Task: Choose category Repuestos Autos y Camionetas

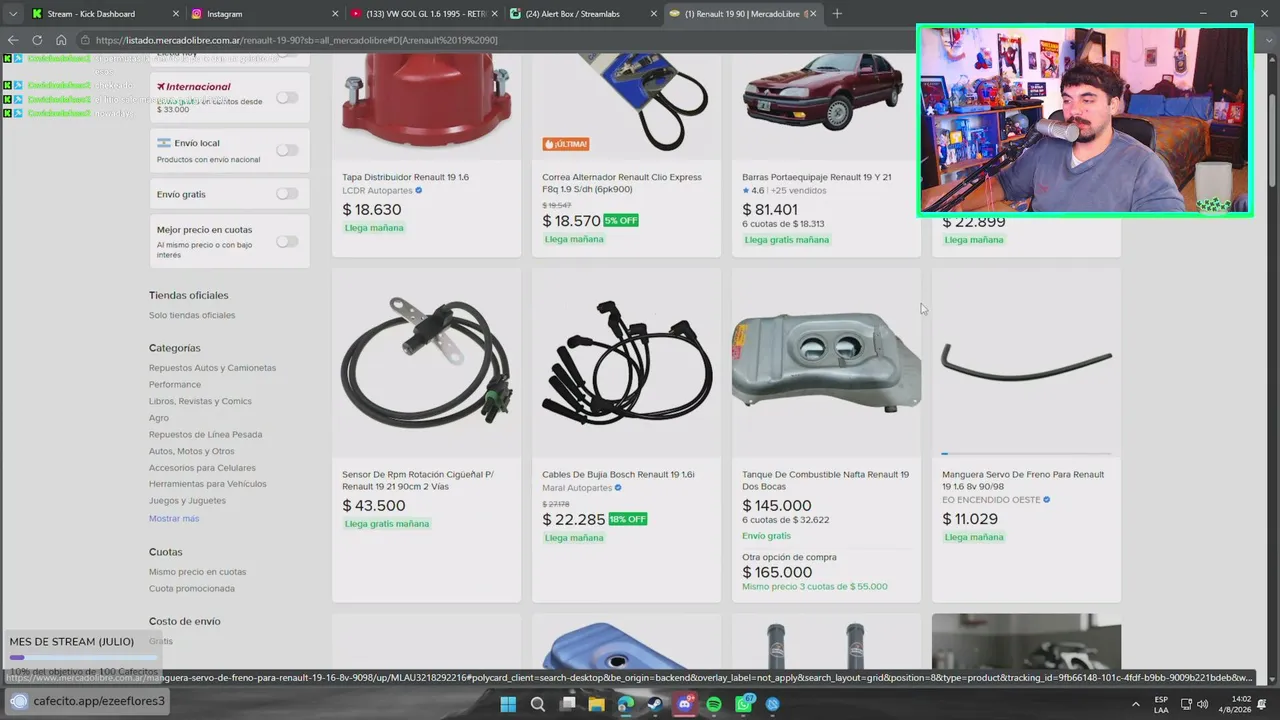Action: coord(212,368)
